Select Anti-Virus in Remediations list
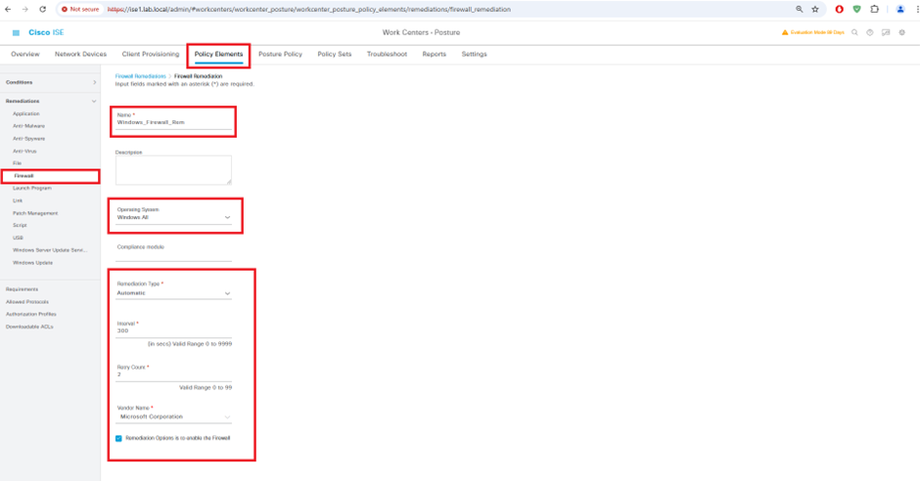Viewport: 920px width, 481px height. click(25, 151)
